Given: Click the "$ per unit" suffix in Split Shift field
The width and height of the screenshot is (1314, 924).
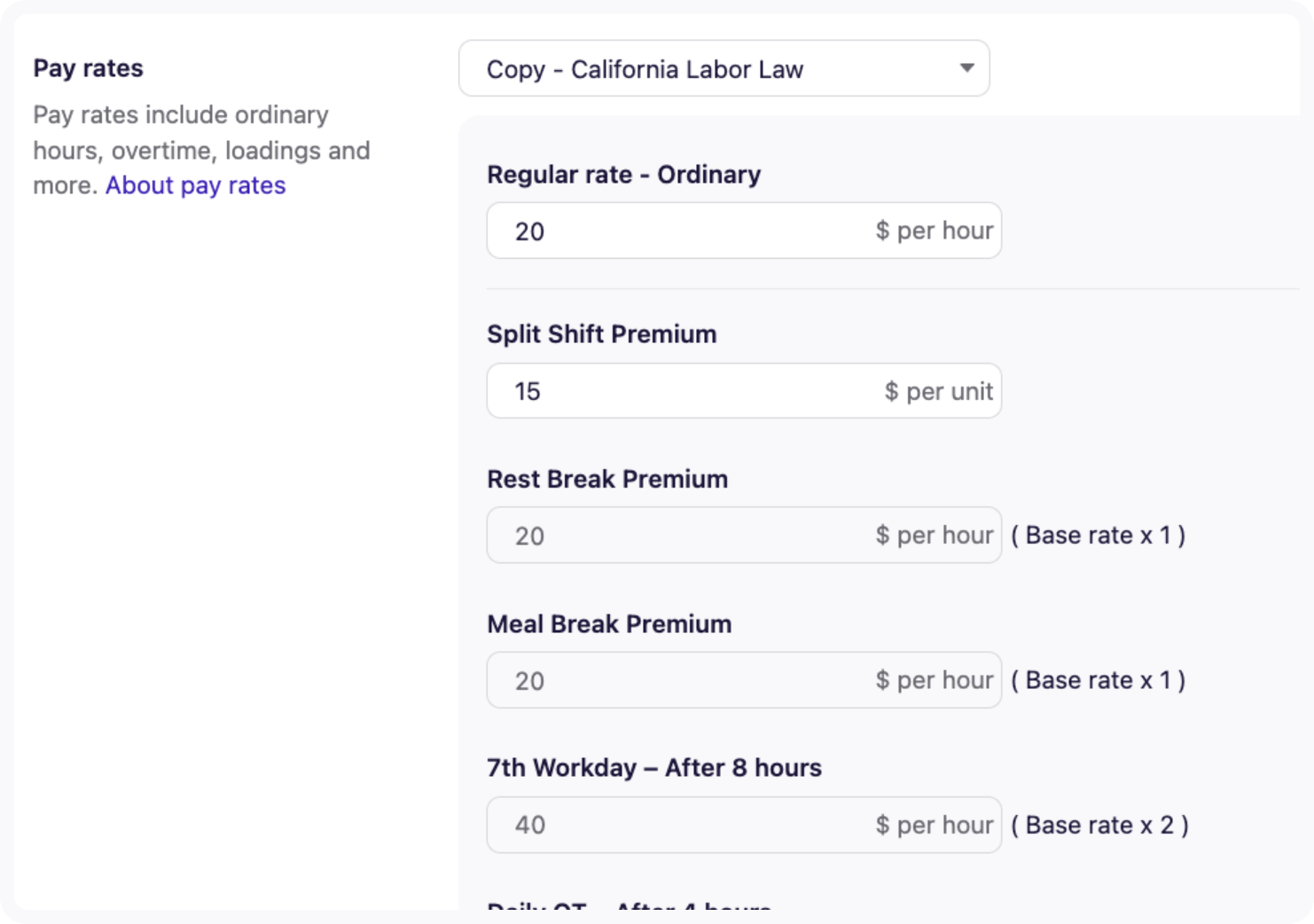Looking at the screenshot, I should [938, 391].
